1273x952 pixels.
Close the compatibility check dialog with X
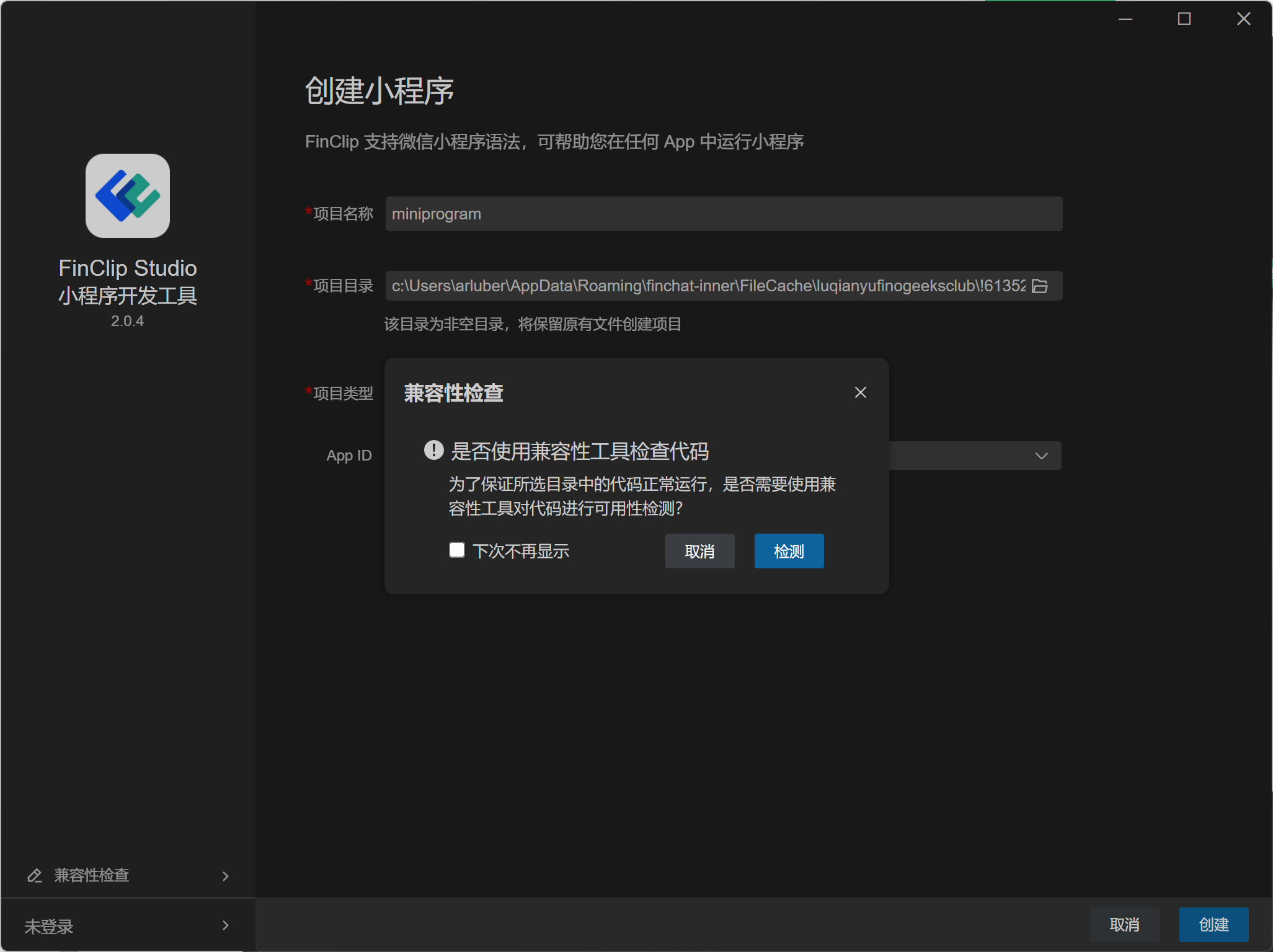pos(860,392)
